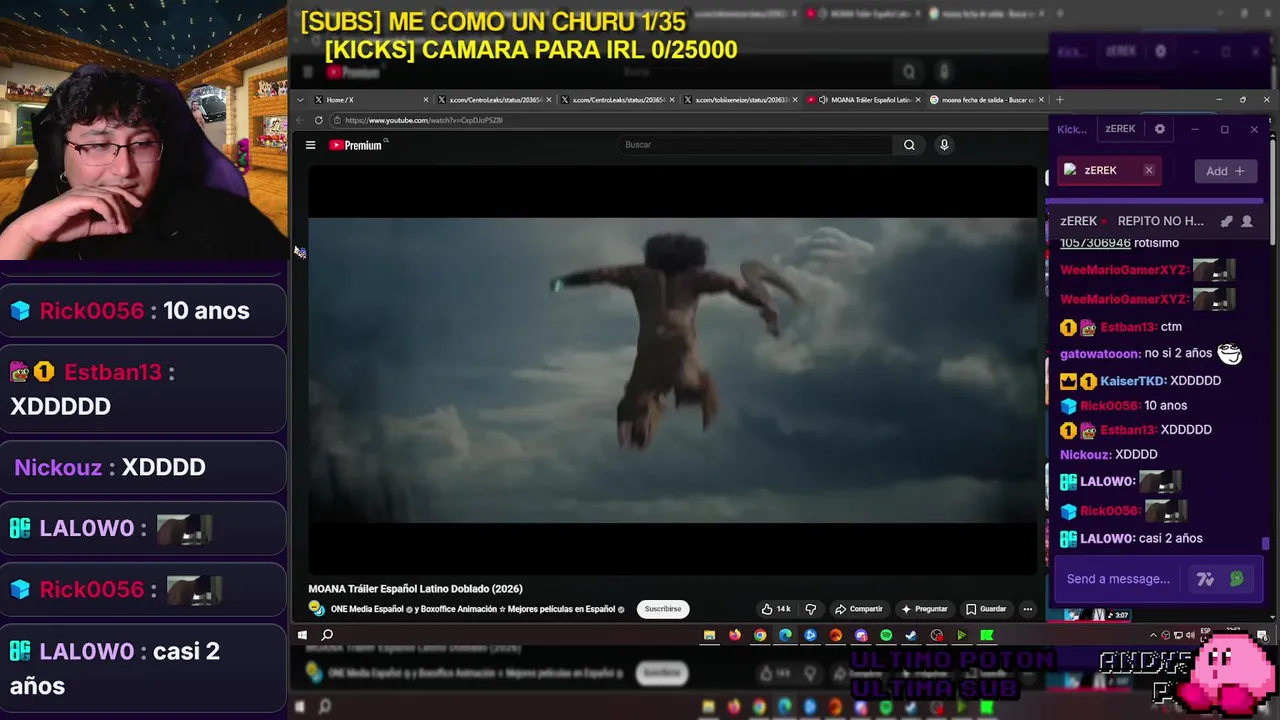Viewport: 1280px width, 720px height.
Task: Click zEREK stream title REPITO NO H...
Action: (x=1160, y=221)
